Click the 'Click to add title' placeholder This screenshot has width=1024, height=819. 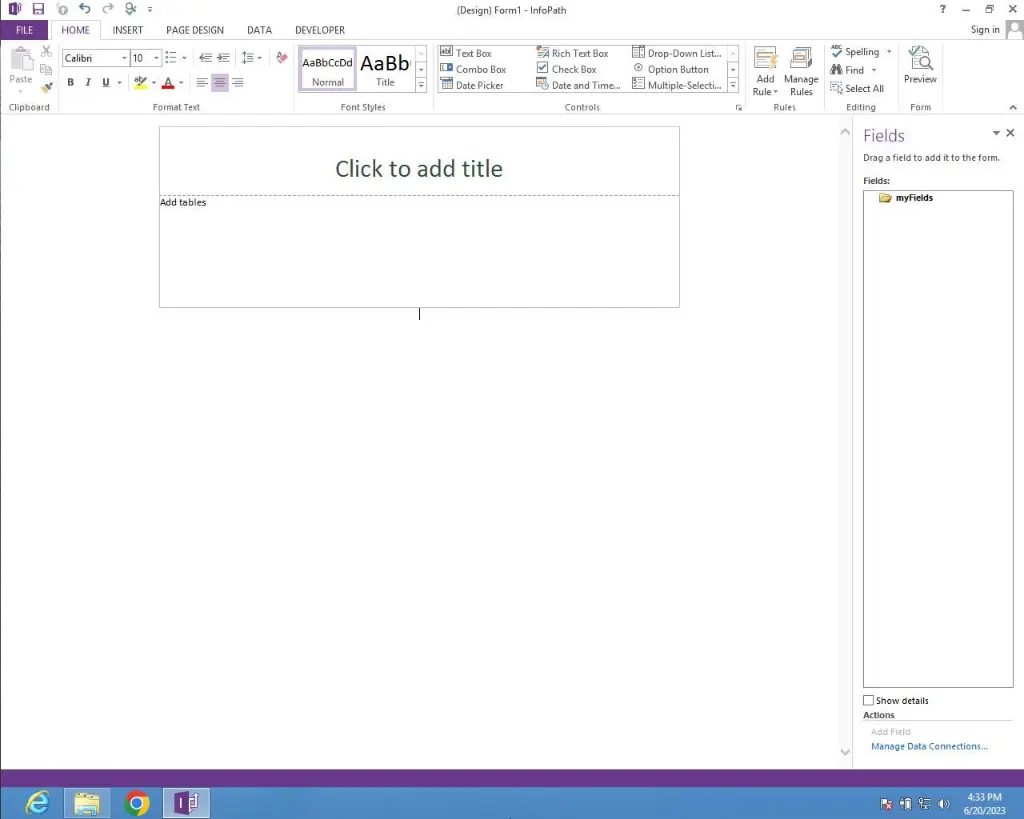418,169
